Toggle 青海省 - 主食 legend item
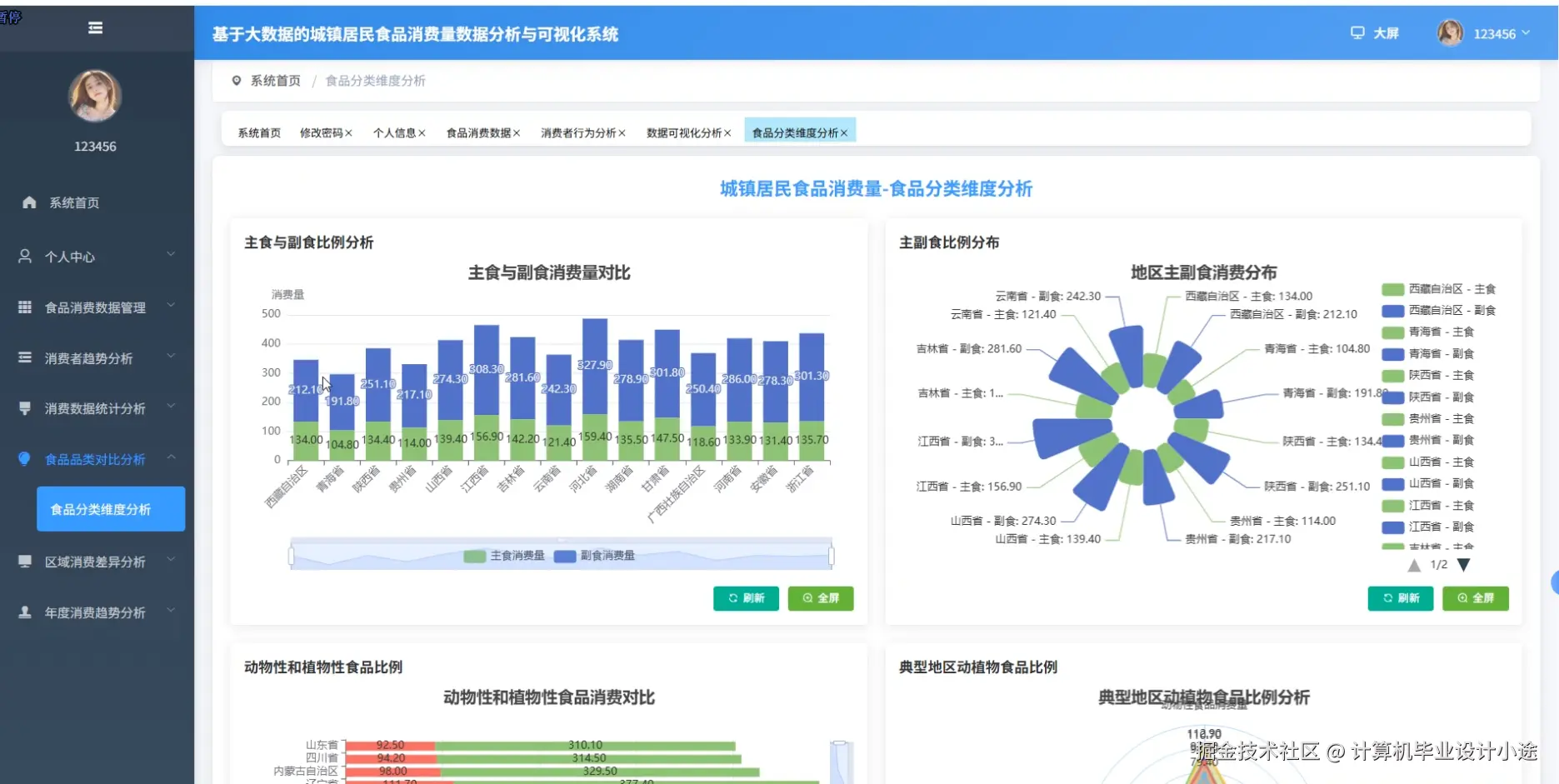1559x784 pixels. [1427, 332]
